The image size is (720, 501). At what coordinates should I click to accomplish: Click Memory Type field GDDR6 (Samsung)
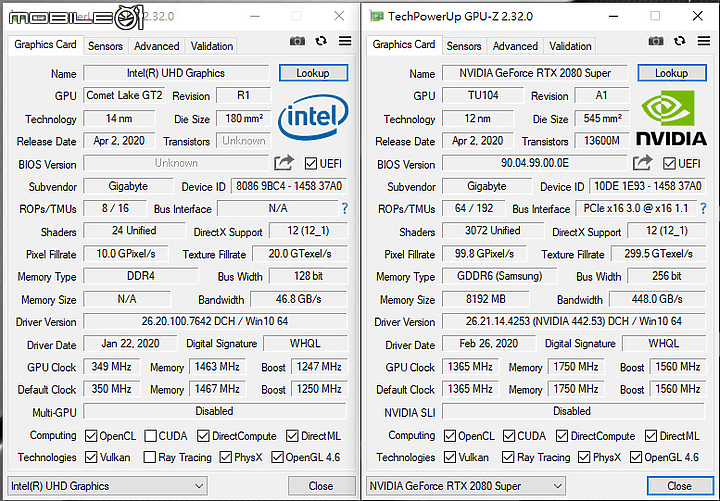point(500,276)
